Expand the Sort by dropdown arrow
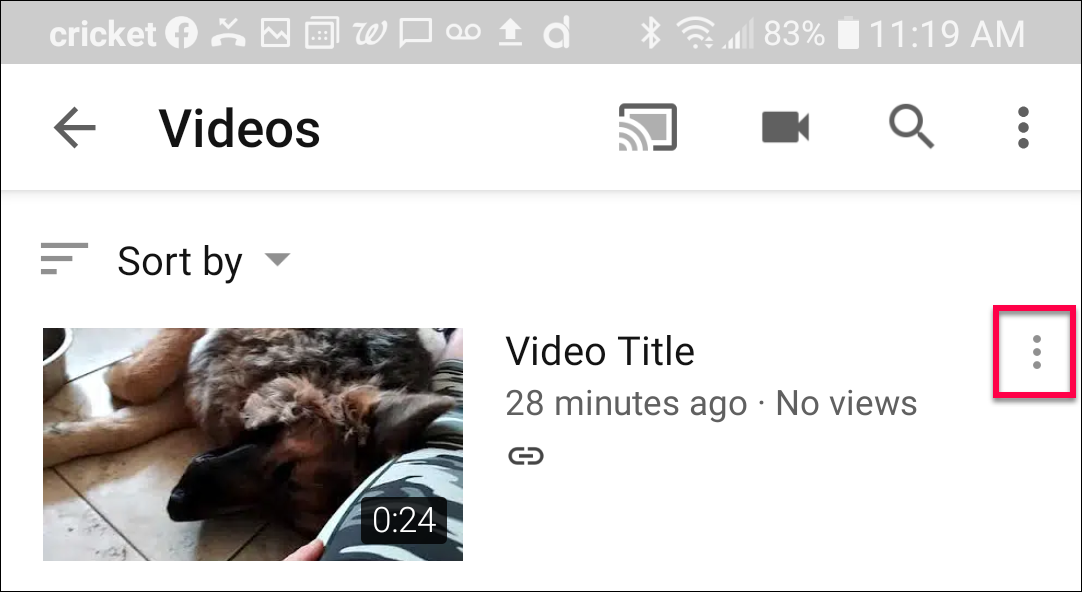Screen dimensions: 1082x592 (x=277, y=259)
